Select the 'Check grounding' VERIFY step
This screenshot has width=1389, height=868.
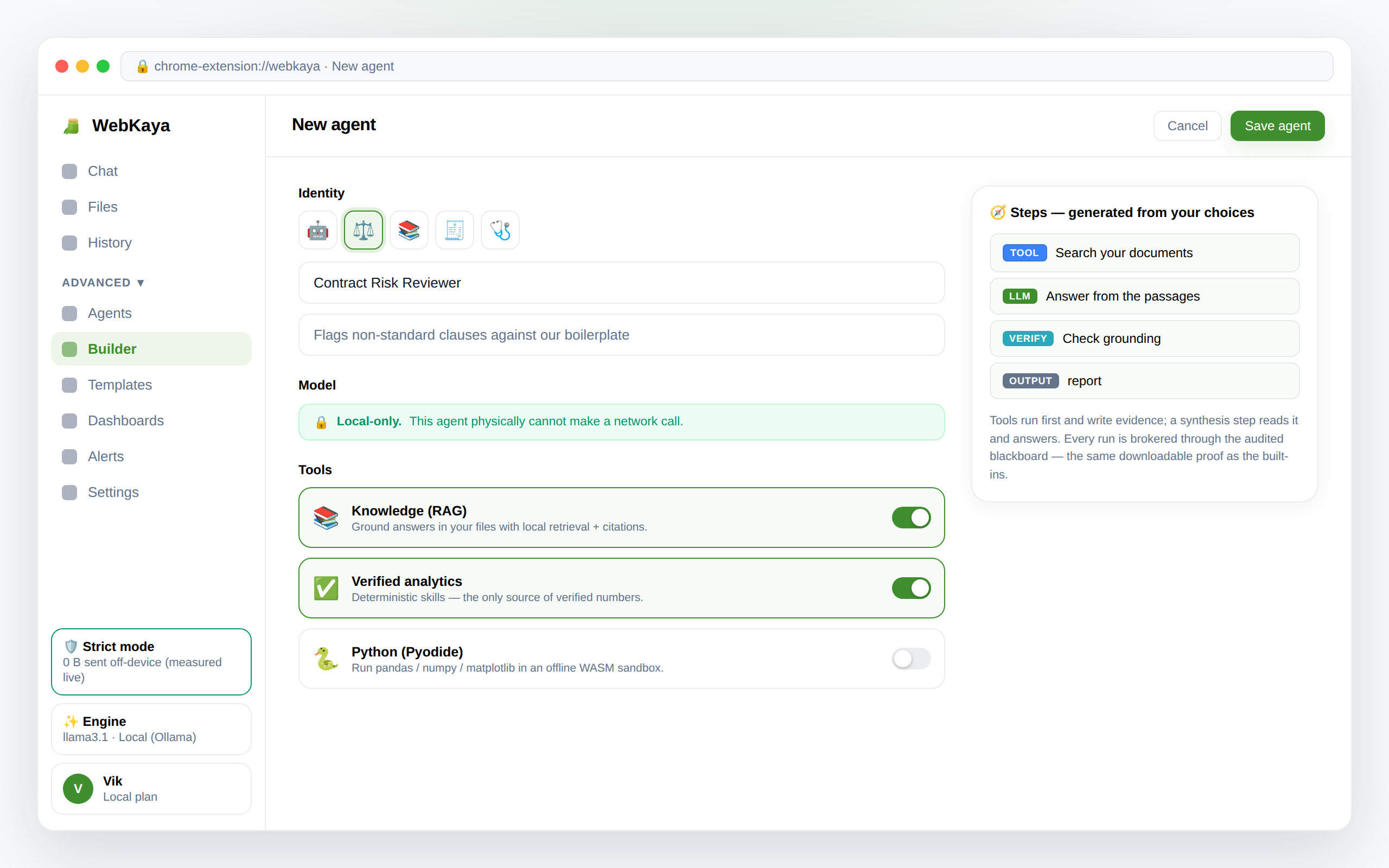[1144, 339]
